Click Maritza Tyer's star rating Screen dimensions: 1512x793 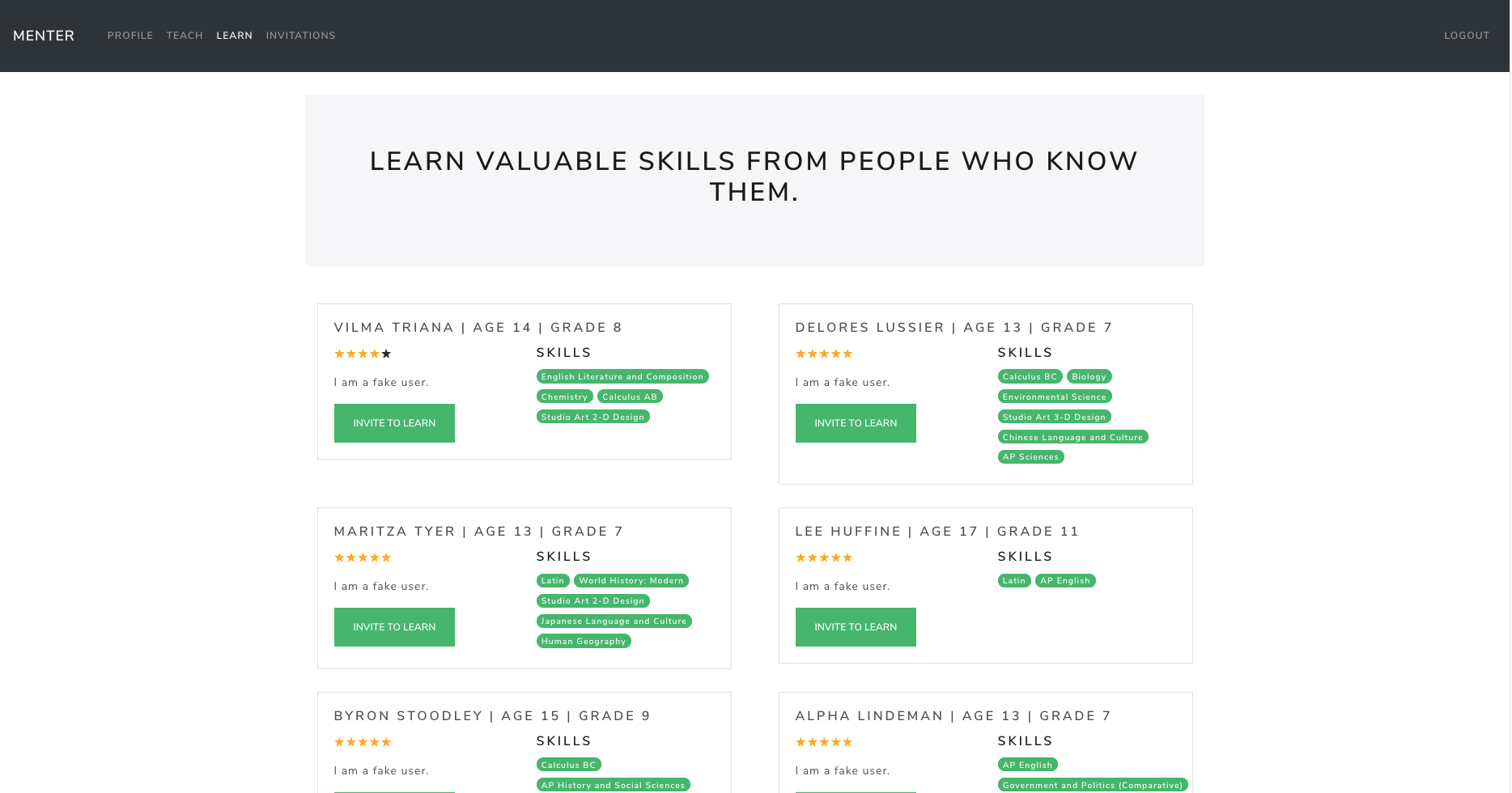363,558
